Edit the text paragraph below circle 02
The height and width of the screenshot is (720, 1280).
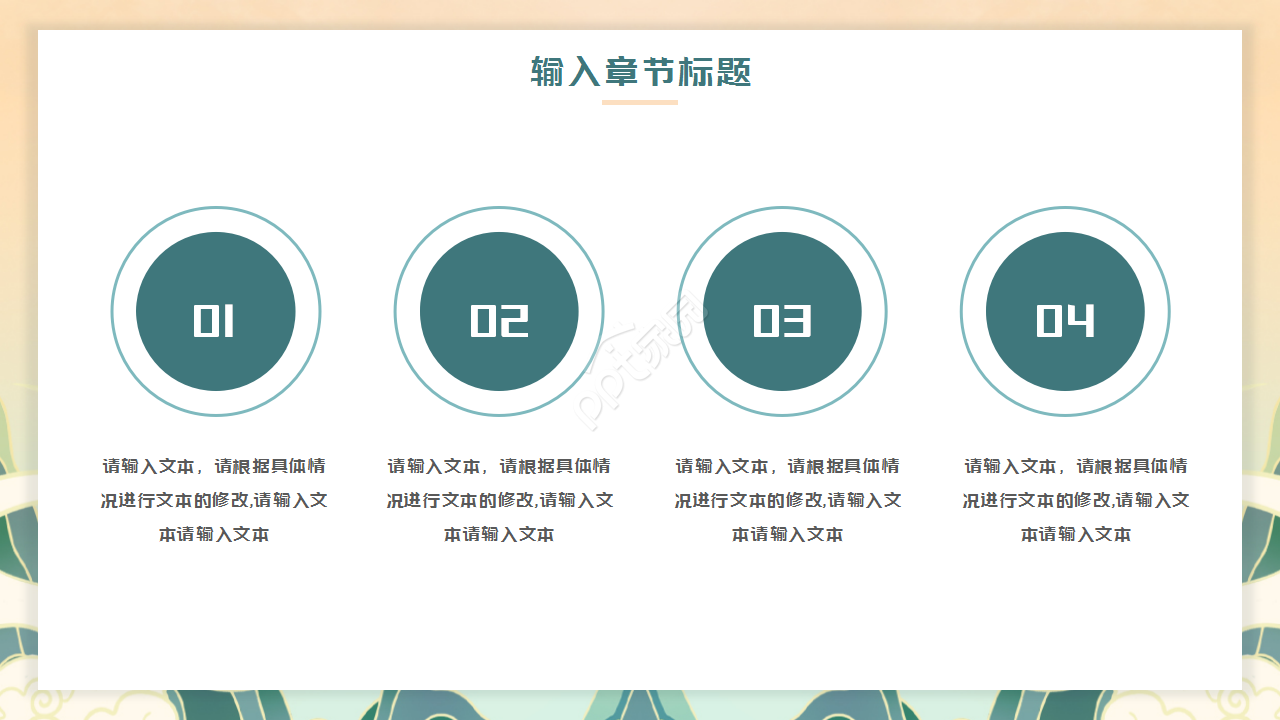[x=499, y=500]
